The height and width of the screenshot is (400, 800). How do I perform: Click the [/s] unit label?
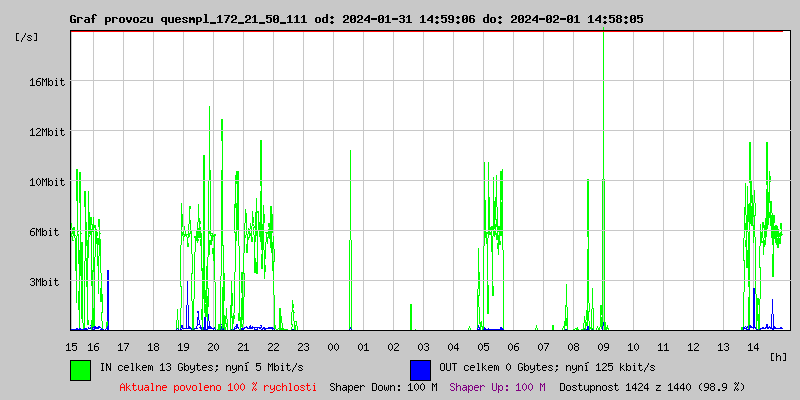point(28,37)
